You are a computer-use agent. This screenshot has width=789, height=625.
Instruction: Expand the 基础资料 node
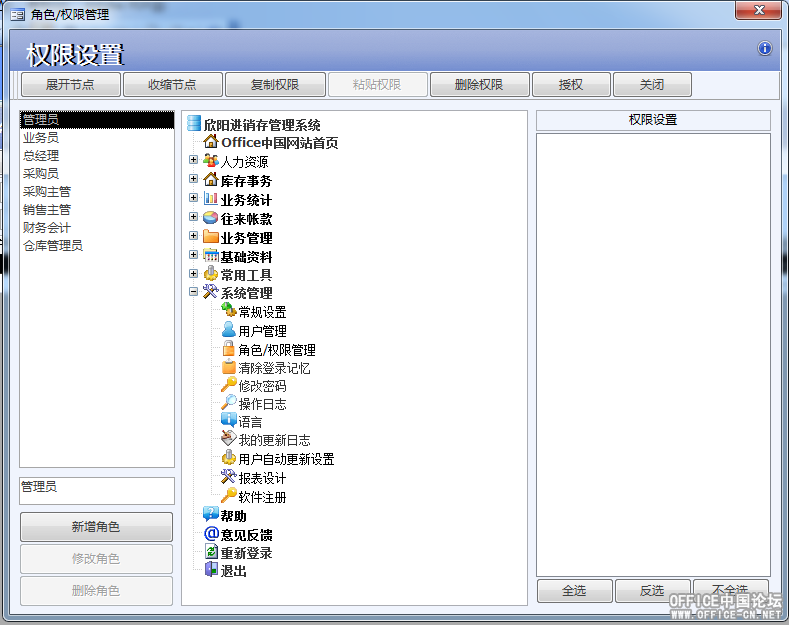193,255
